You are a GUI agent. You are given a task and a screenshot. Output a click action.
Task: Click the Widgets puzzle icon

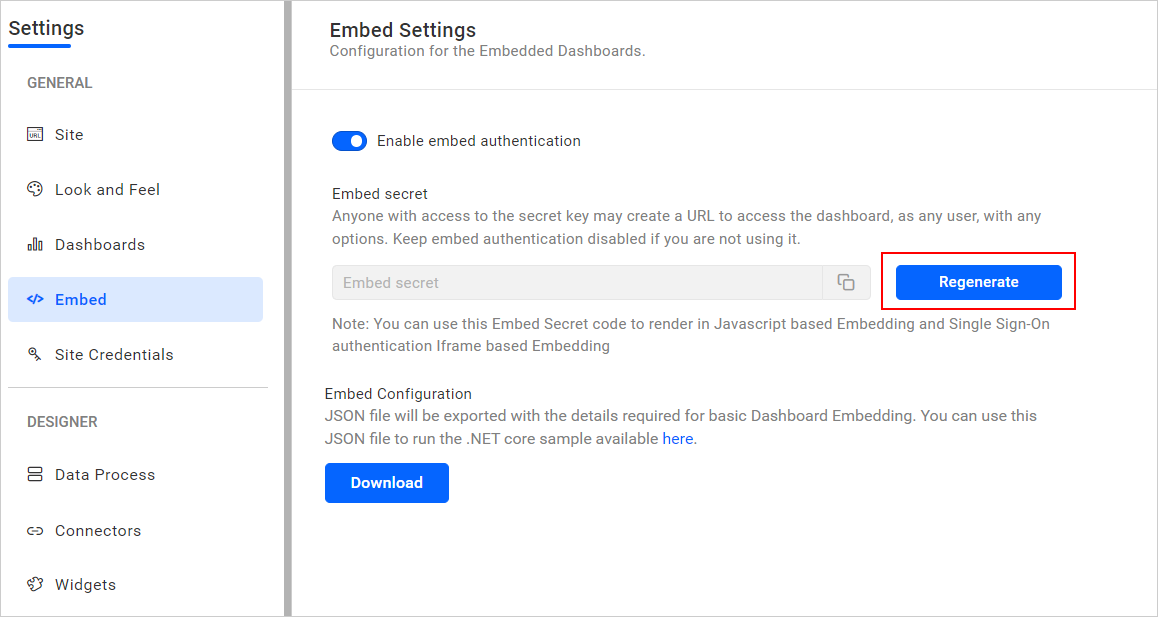(35, 585)
